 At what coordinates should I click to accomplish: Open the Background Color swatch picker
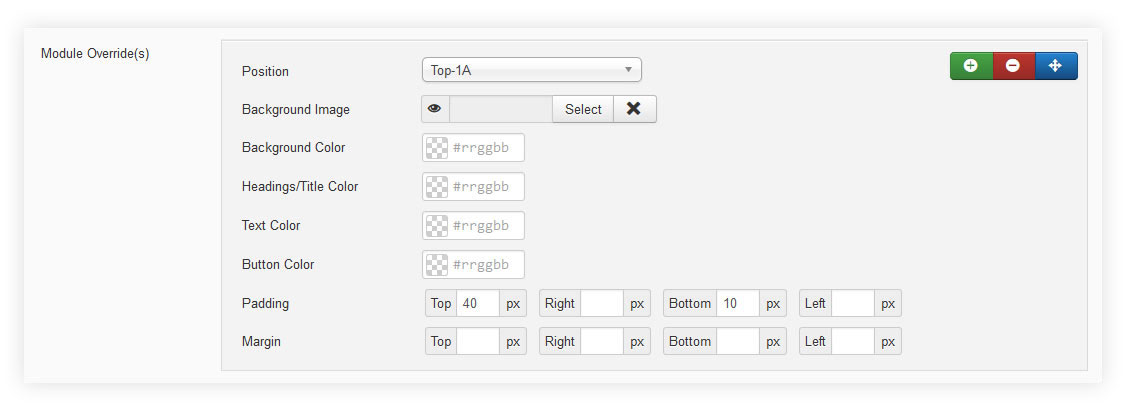coord(437,148)
